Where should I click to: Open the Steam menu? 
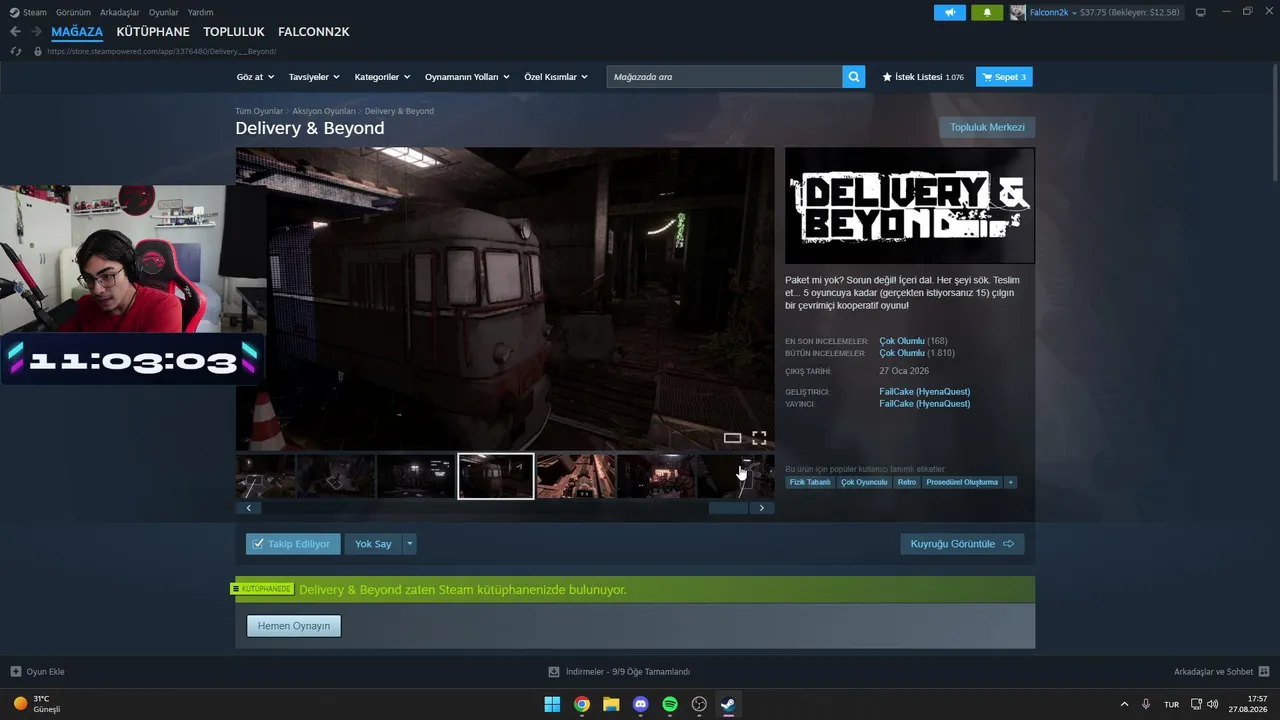coord(35,12)
